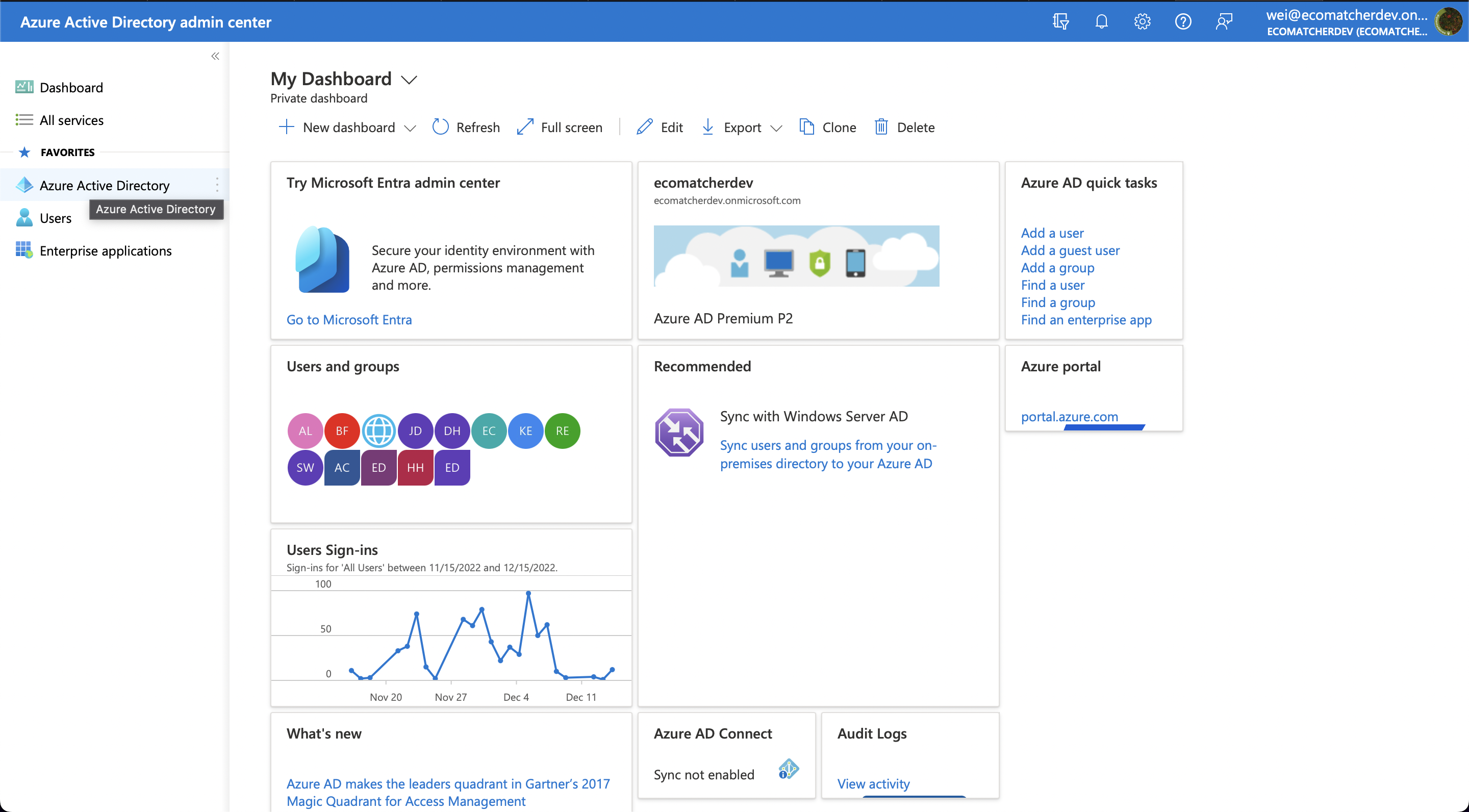Click Add a guest user link
This screenshot has height=812, width=1469.
coord(1070,250)
